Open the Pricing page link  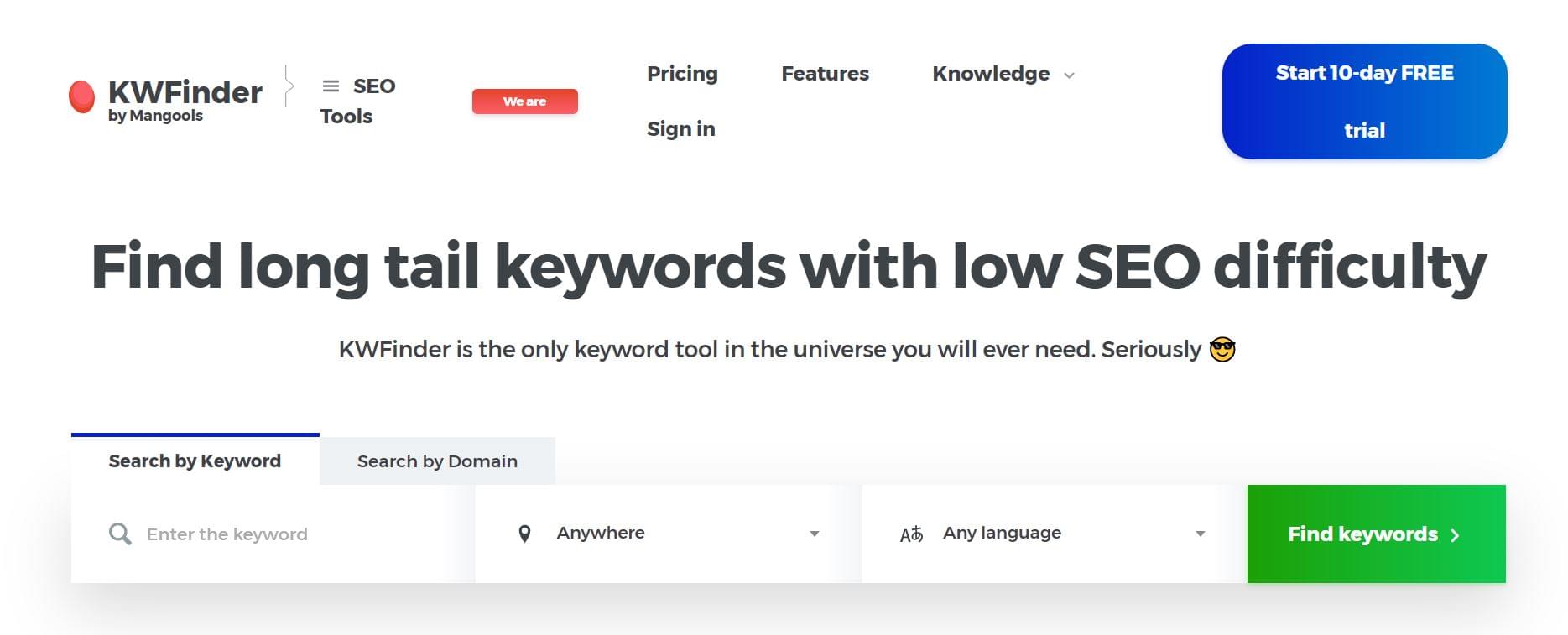tap(682, 74)
